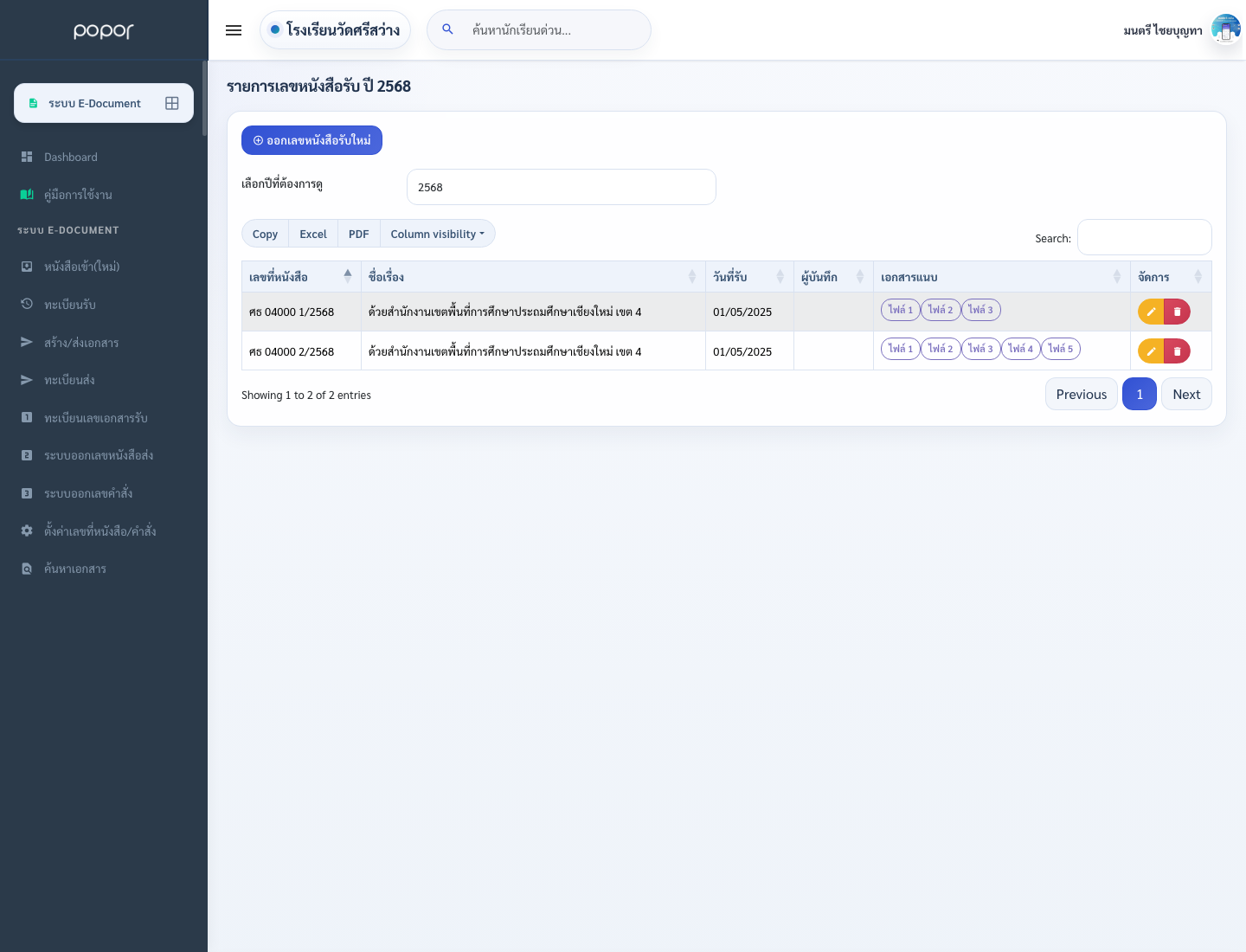Go to the Next page of results
This screenshot has height=952, width=1246.
click(x=1186, y=394)
